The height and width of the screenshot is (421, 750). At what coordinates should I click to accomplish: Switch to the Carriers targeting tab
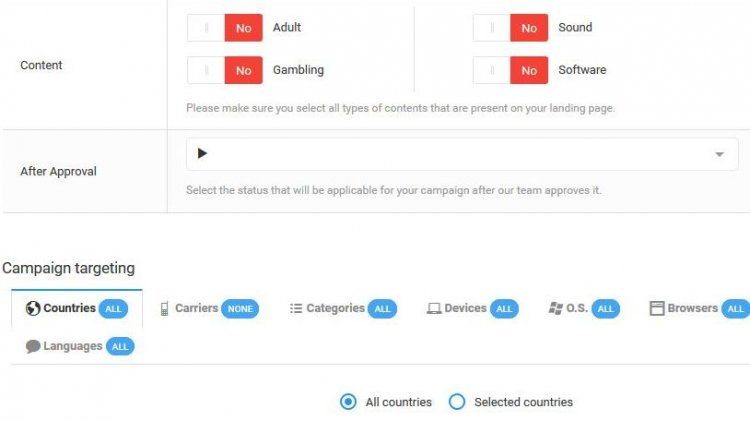209,309
